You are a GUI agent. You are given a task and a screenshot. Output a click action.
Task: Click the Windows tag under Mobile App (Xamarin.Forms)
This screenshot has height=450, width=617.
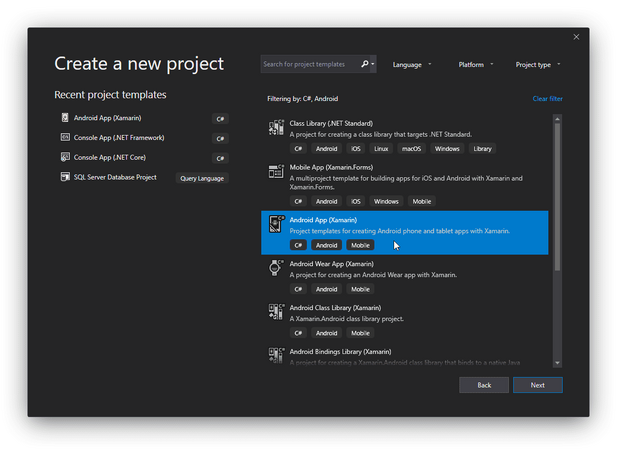(x=386, y=201)
